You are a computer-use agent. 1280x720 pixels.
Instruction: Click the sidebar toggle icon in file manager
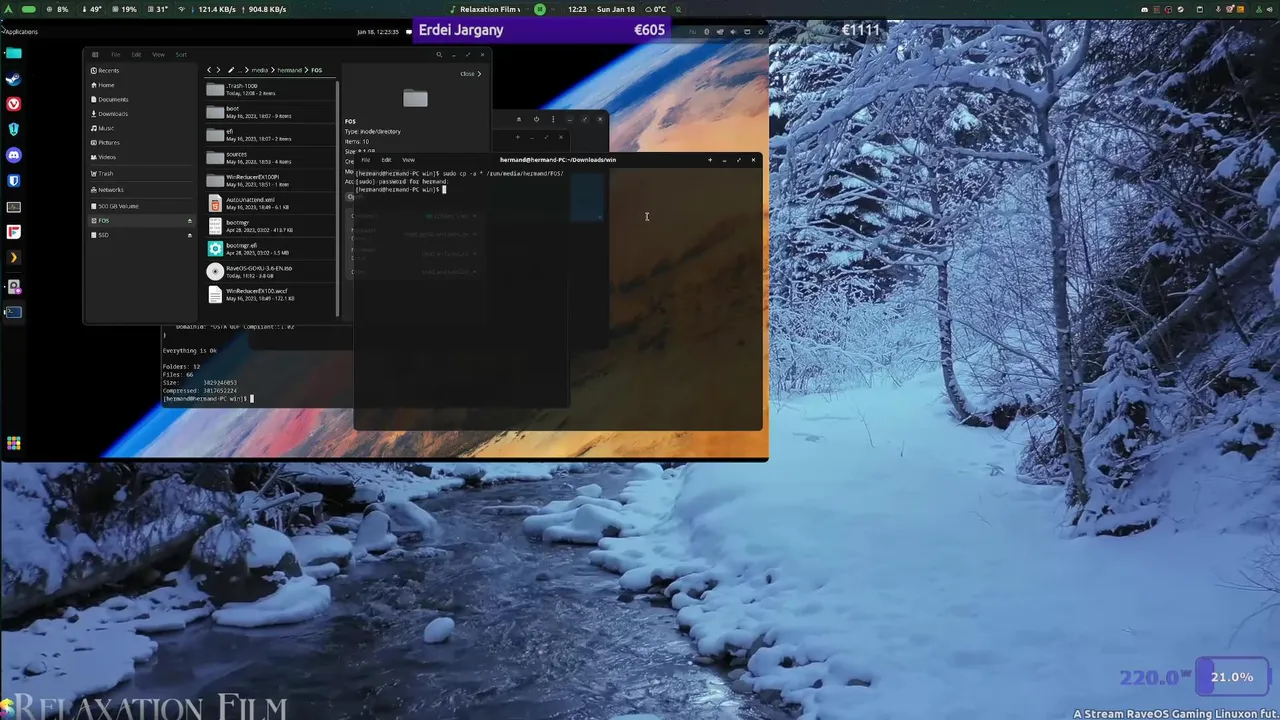95,54
